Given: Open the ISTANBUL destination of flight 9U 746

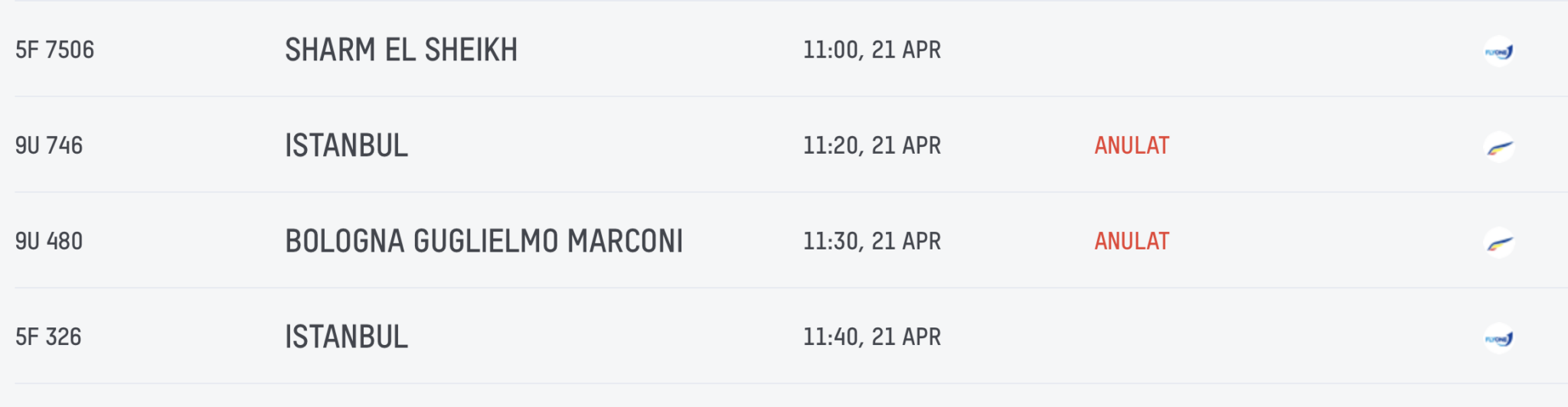Looking at the screenshot, I should pos(346,145).
